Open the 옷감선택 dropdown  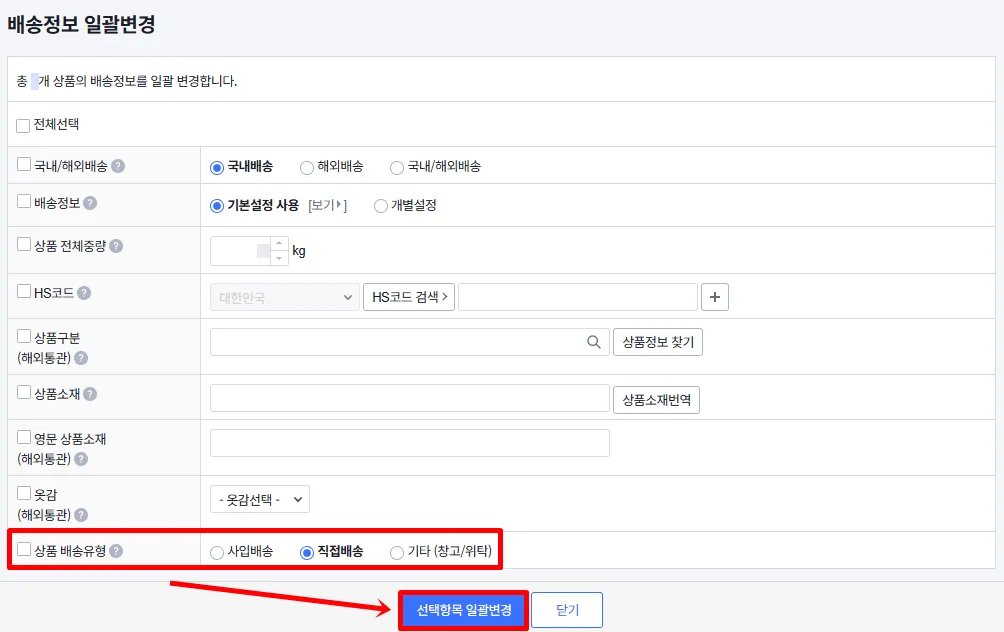pos(260,499)
